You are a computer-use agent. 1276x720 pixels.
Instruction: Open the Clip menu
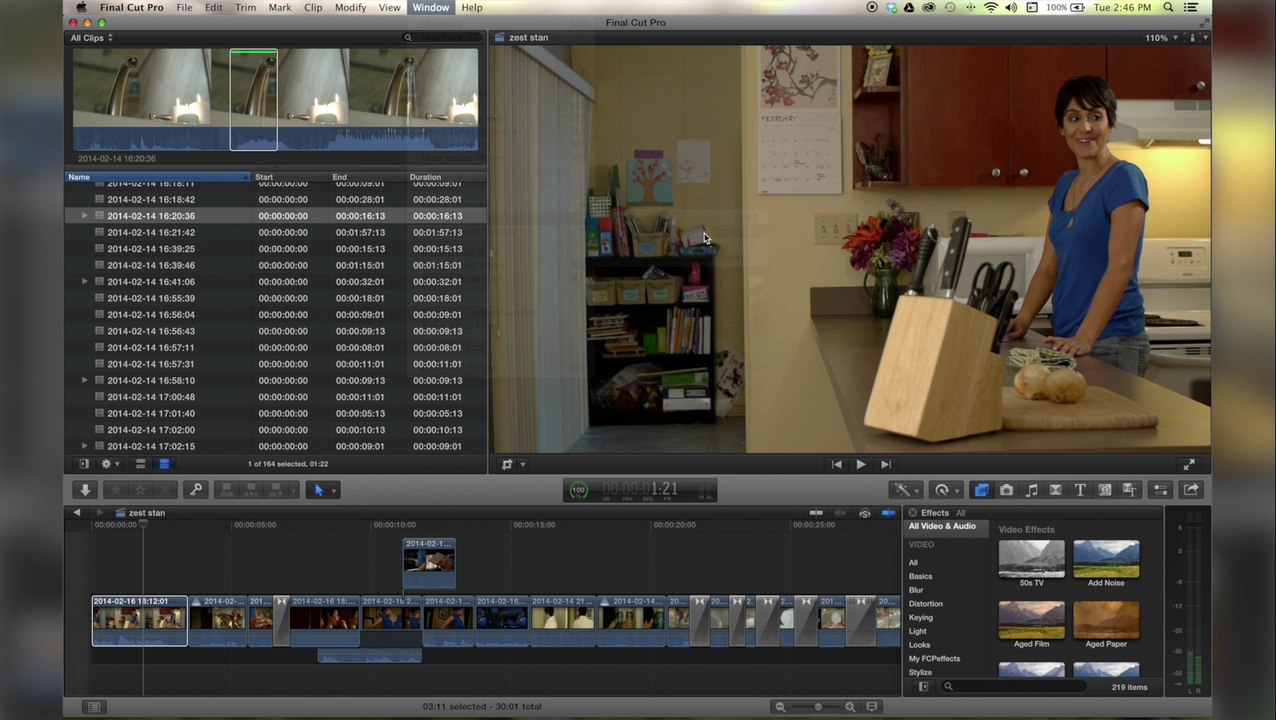coord(313,7)
